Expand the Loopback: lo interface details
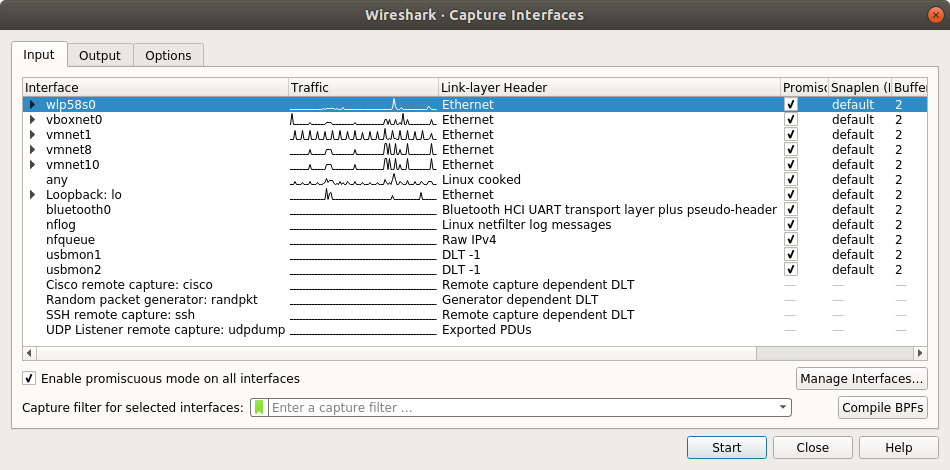This screenshot has width=950, height=470. click(x=33, y=194)
